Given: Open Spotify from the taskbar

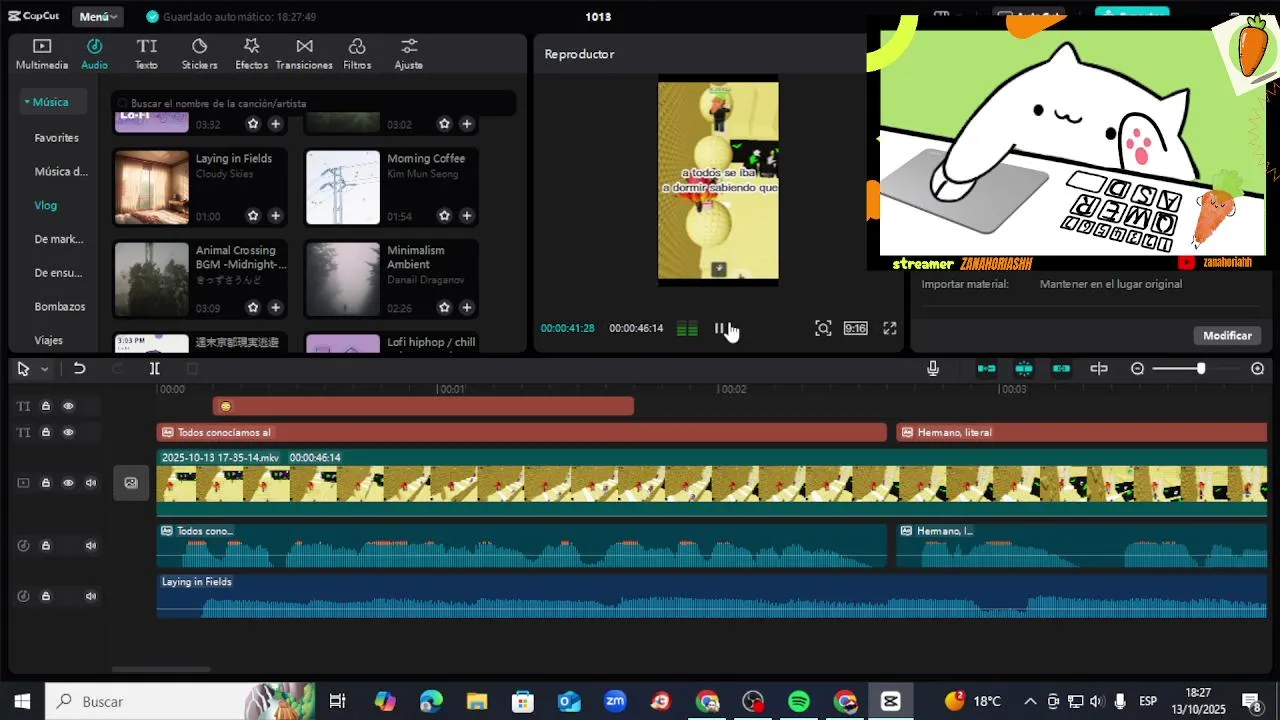Looking at the screenshot, I should [799, 702].
